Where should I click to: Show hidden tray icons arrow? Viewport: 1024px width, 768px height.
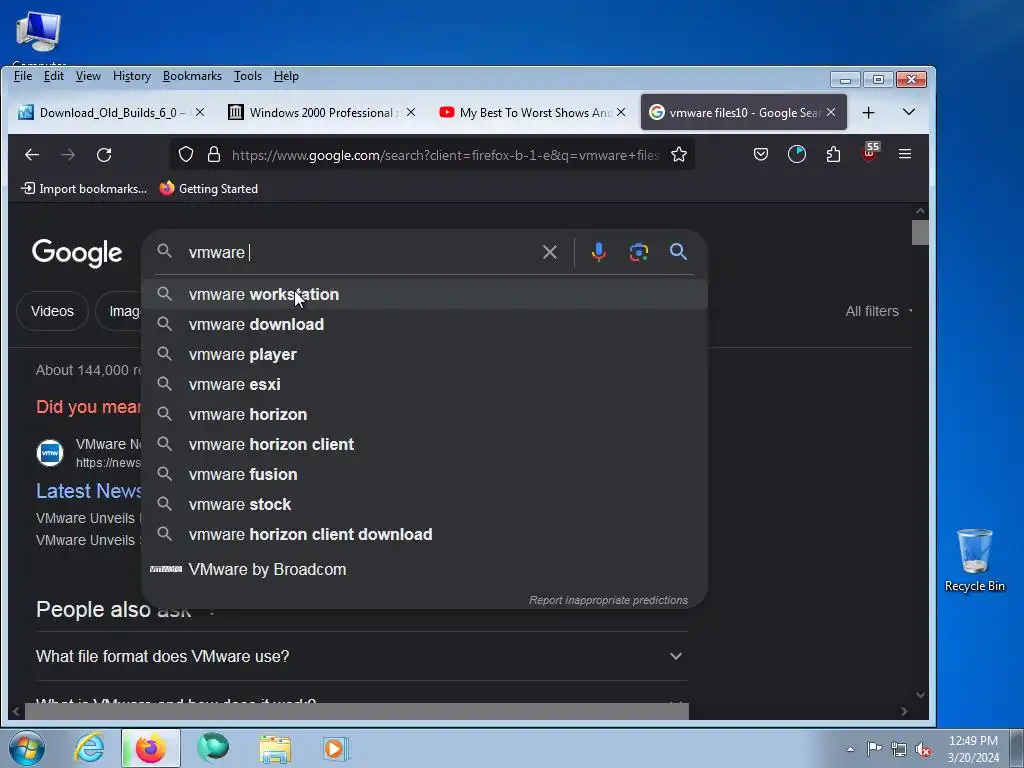(850, 750)
